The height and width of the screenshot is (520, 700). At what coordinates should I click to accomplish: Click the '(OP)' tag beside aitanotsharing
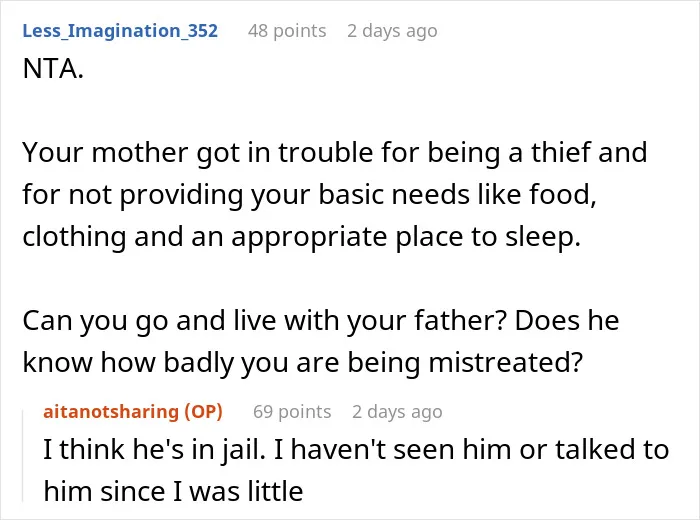[x=203, y=411]
